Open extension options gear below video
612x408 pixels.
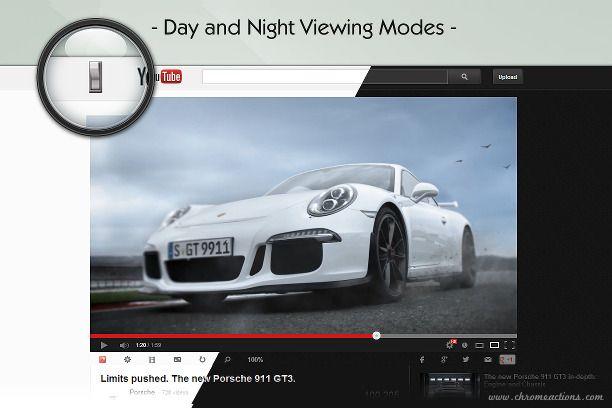coord(127,360)
